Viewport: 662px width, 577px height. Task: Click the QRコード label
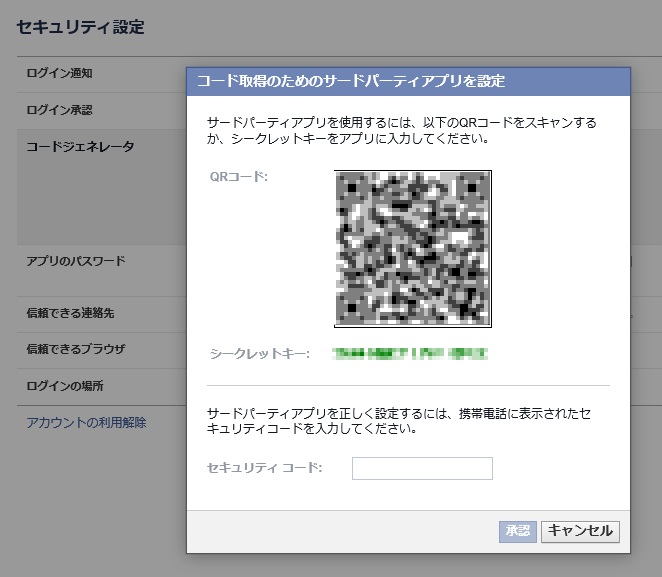point(239,176)
